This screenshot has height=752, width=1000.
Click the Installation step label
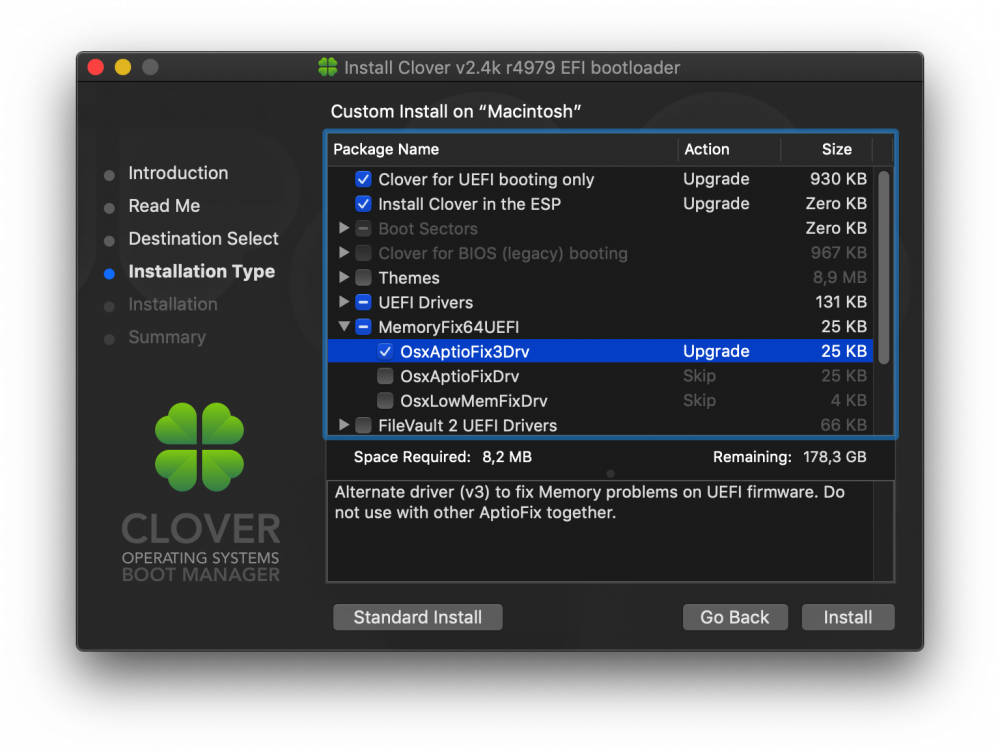point(173,304)
